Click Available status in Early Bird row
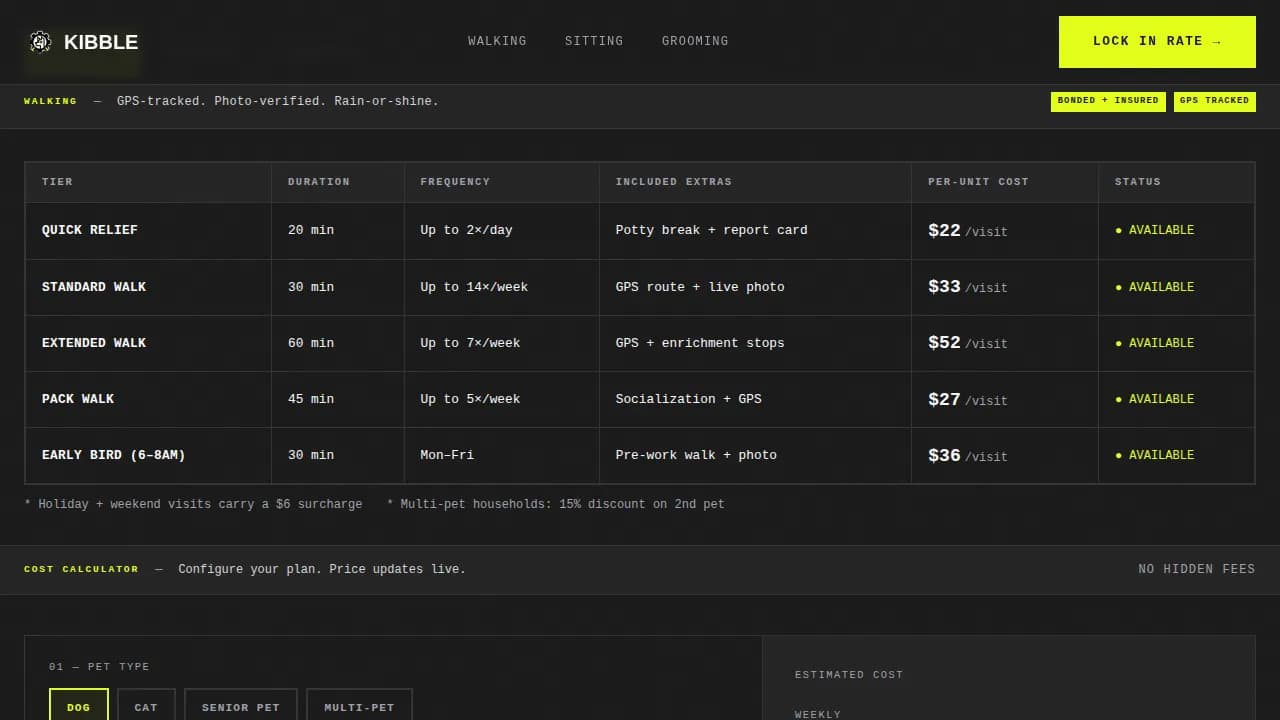1280x720 pixels. pos(1155,455)
